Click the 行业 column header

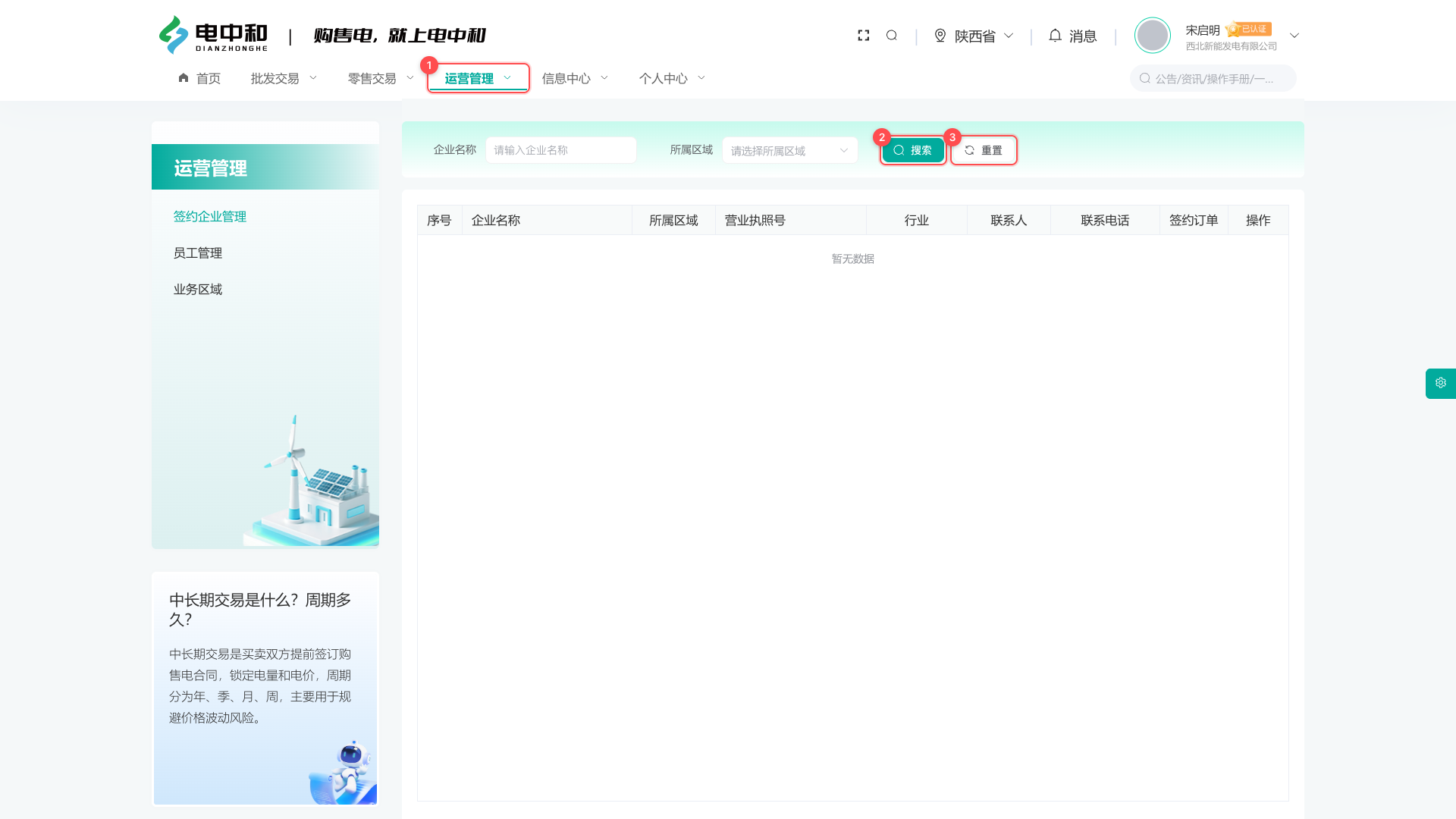click(x=917, y=220)
